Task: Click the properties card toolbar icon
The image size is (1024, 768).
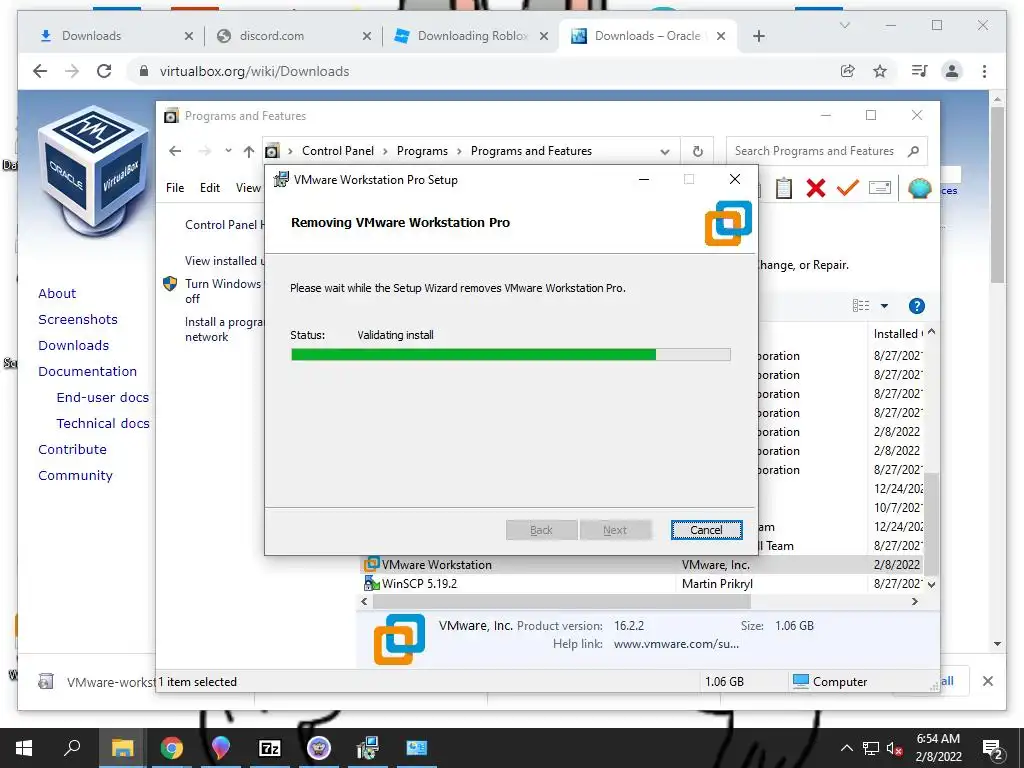Action: click(x=880, y=188)
